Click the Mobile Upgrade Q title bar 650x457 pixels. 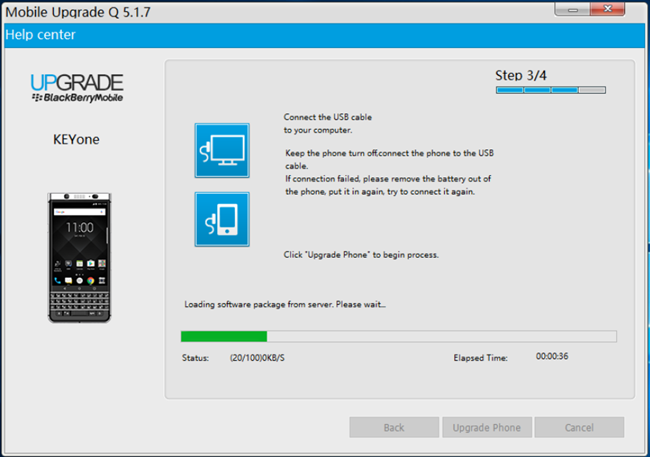[x=250, y=10]
